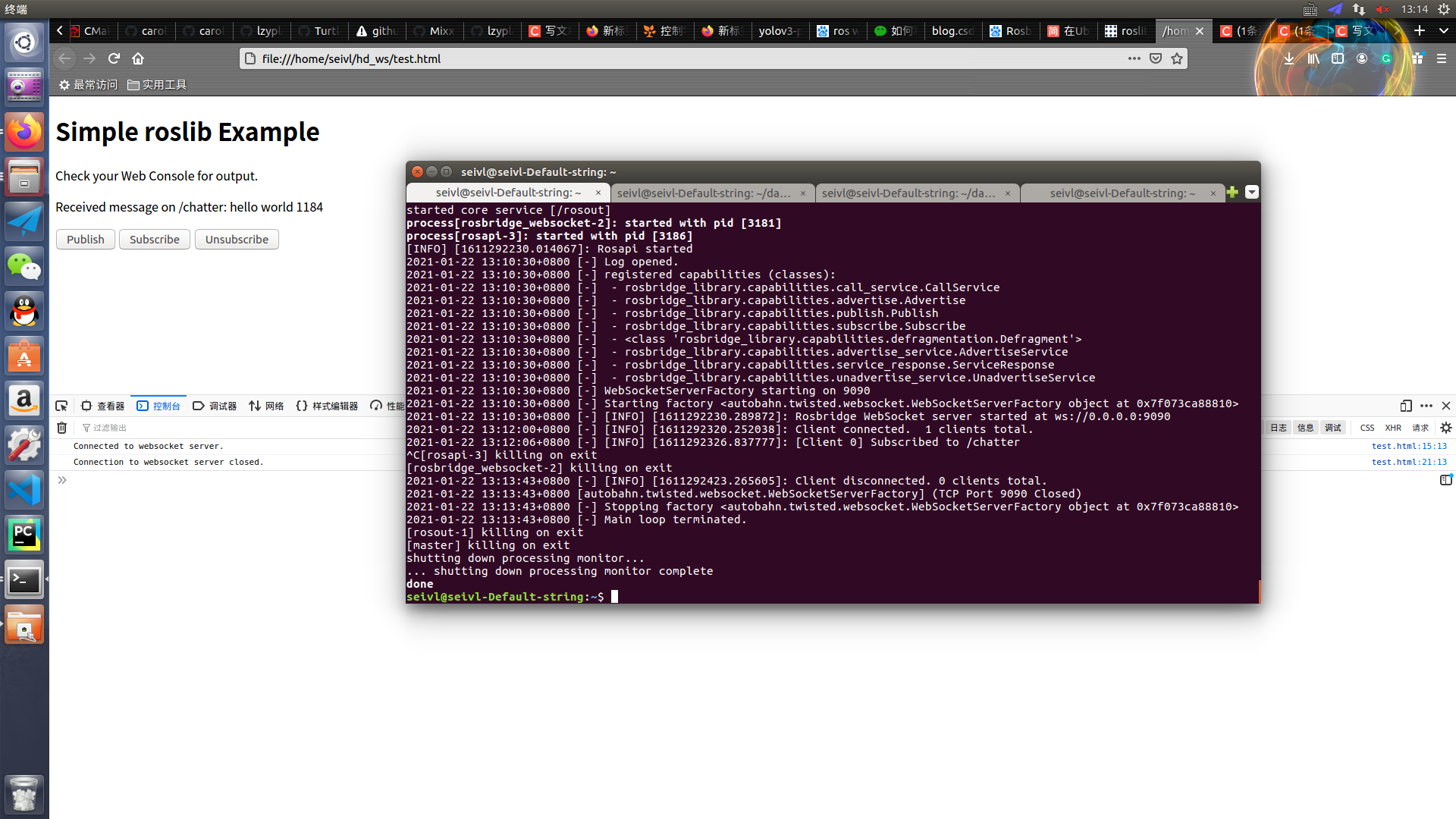Toggle the CSS filter in console
This screenshot has height=819, width=1456.
click(x=1367, y=428)
